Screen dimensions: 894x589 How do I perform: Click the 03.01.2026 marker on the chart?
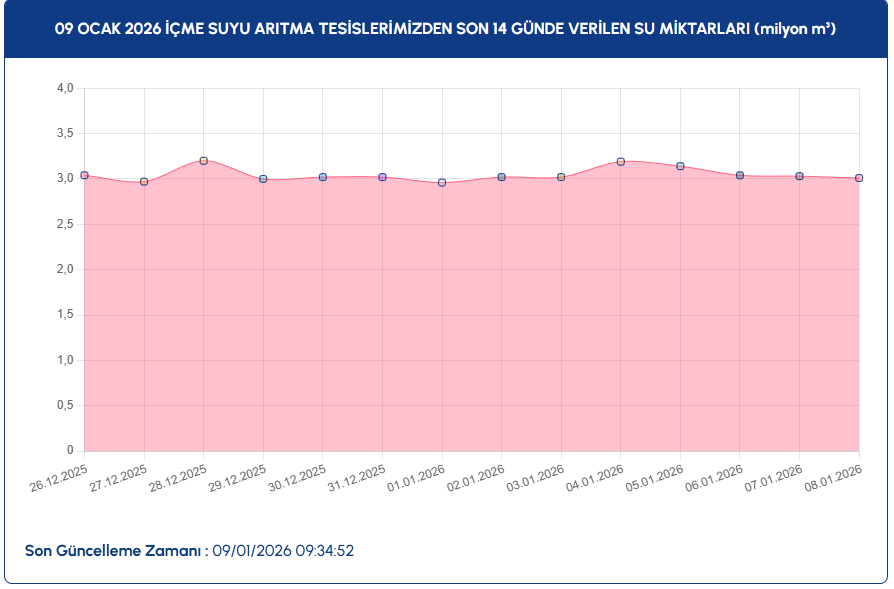point(561,177)
